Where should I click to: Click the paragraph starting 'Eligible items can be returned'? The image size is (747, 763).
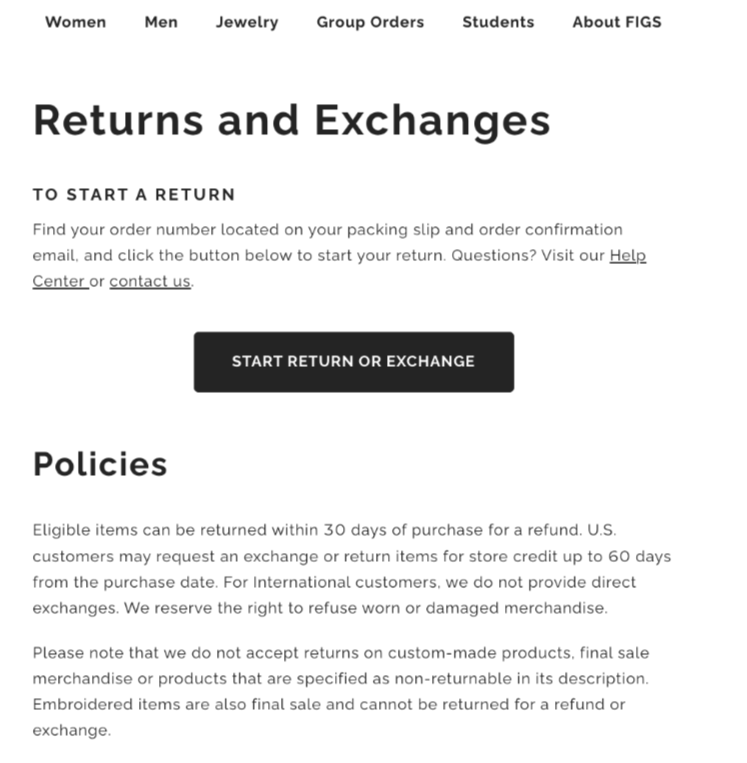[x=352, y=569]
